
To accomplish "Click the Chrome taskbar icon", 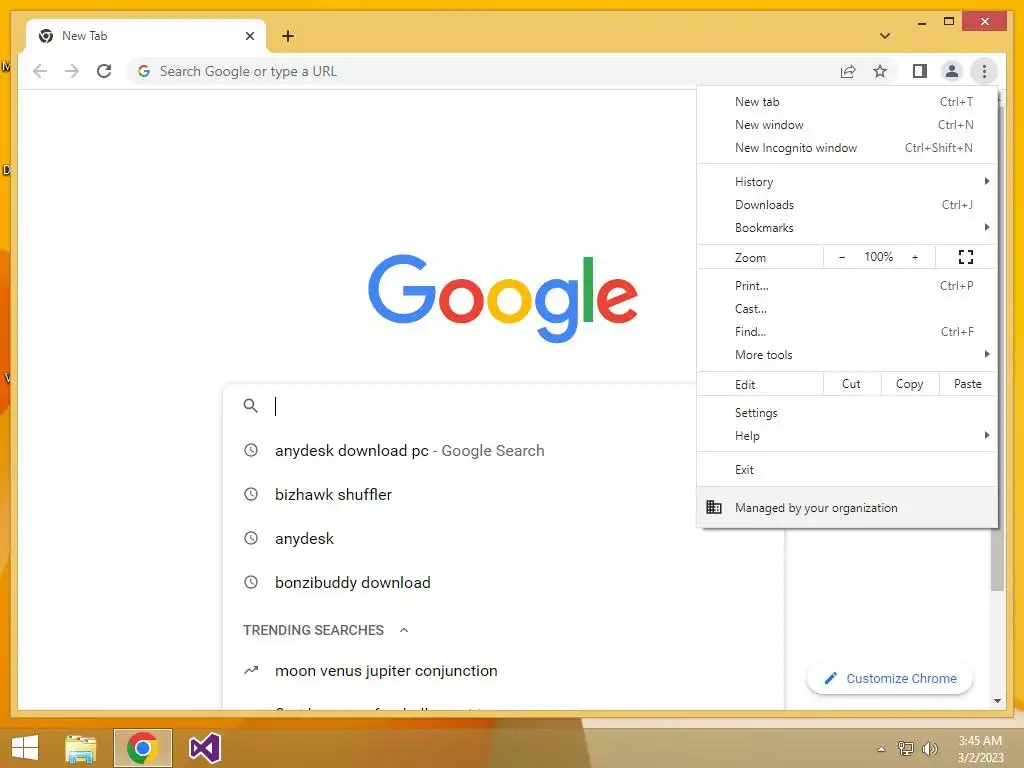I will 142,748.
